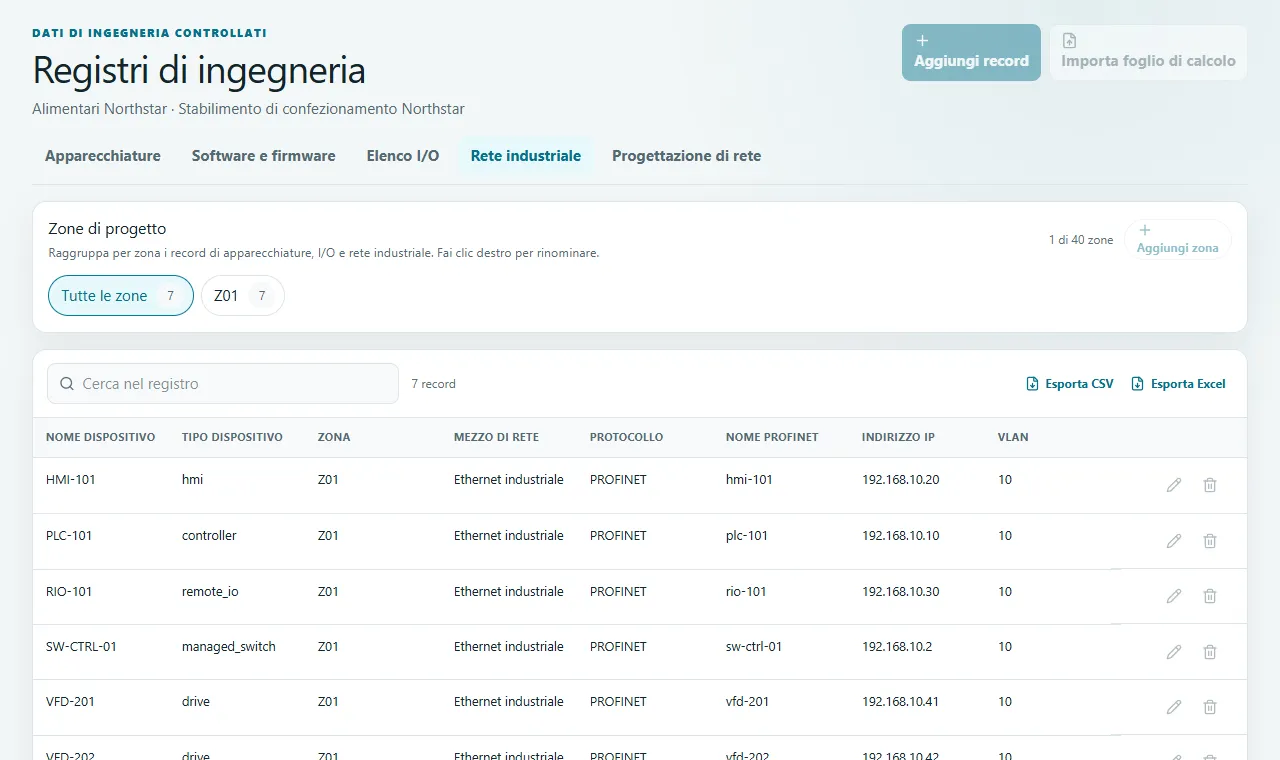The height and width of the screenshot is (760, 1280).
Task: Select the managed_switch device type cell
Action: 229,647
